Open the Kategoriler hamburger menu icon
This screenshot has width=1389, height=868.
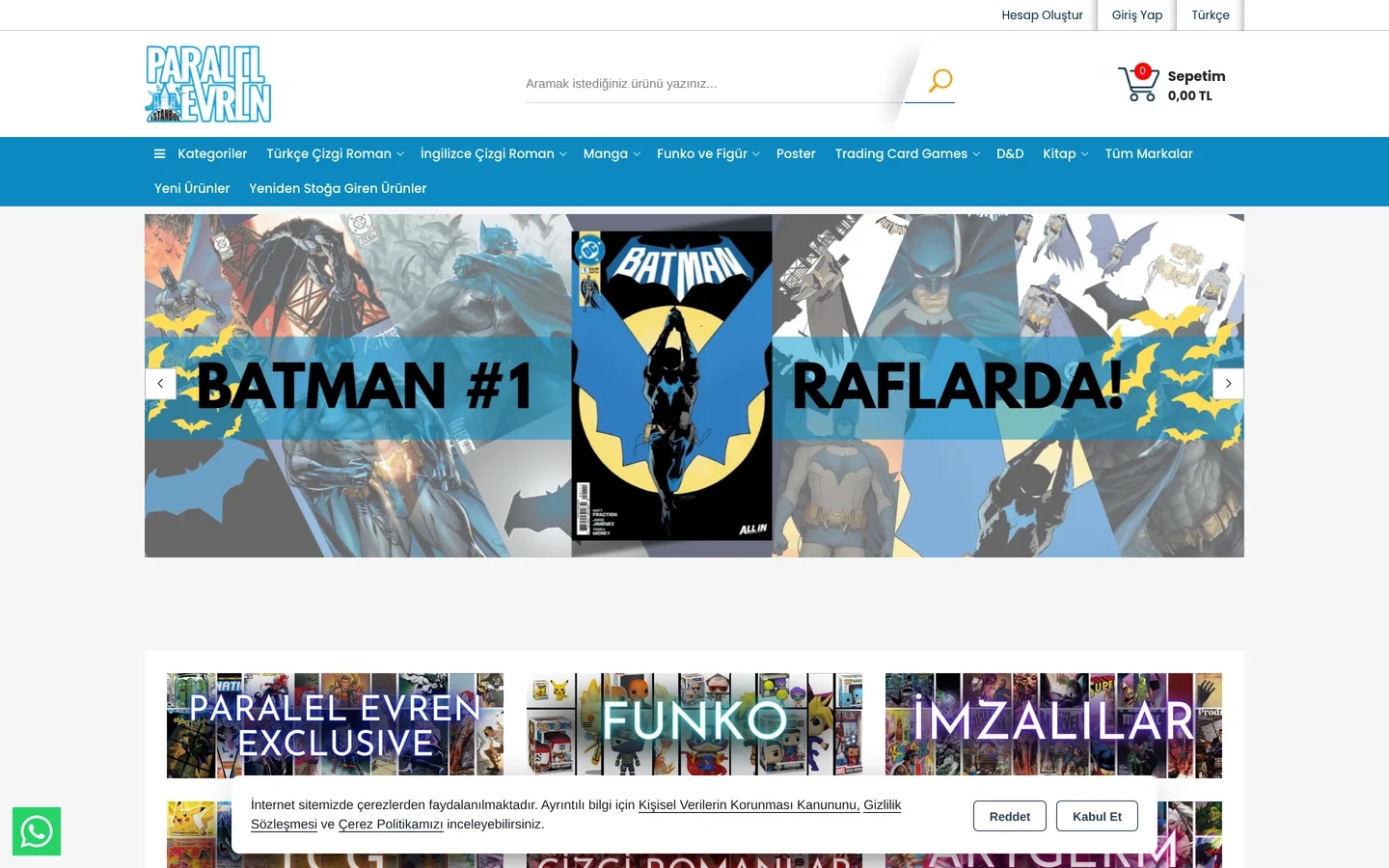pyautogui.click(x=159, y=154)
